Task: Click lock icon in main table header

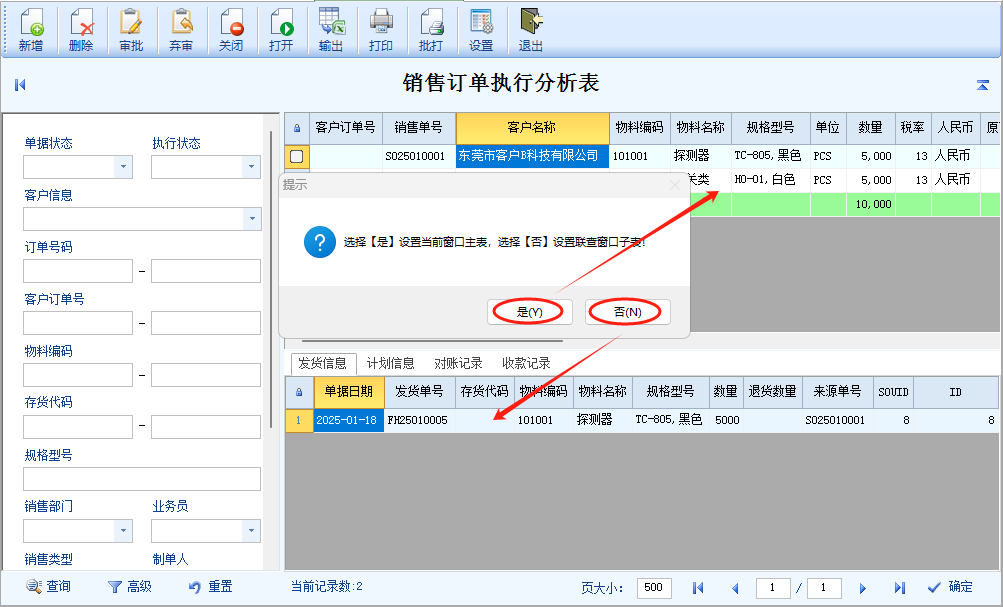Action: click(297, 128)
